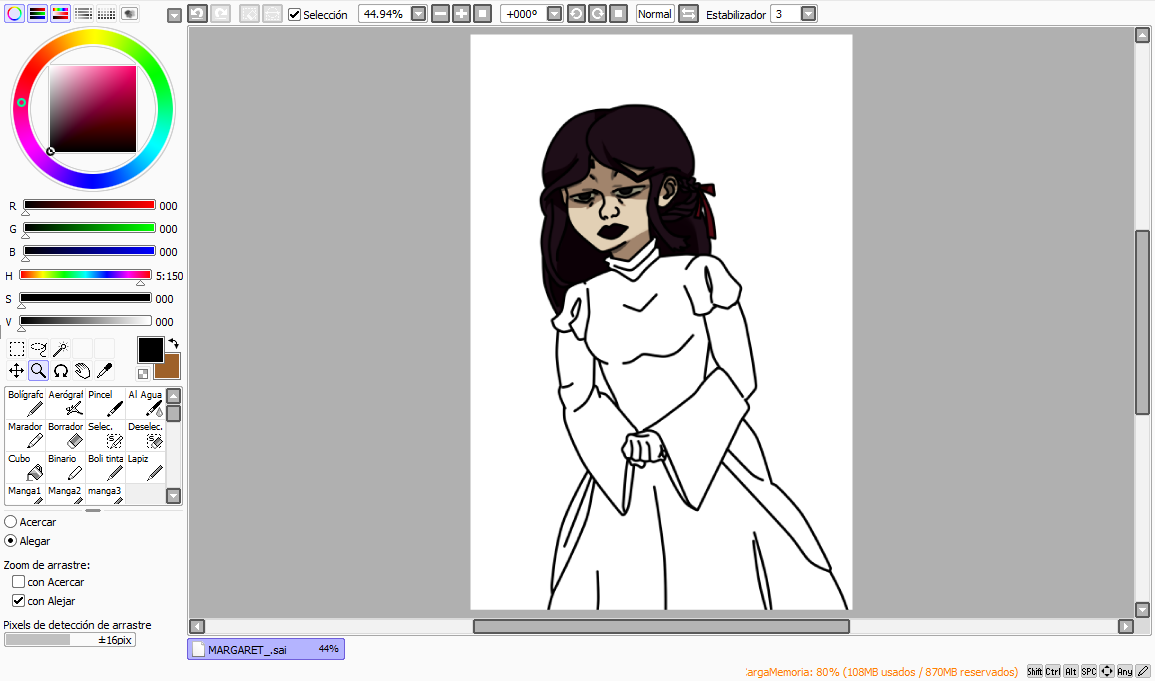The image size is (1155, 681).
Task: Flip the canvas horizontally
Action: pyautogui.click(x=688, y=14)
